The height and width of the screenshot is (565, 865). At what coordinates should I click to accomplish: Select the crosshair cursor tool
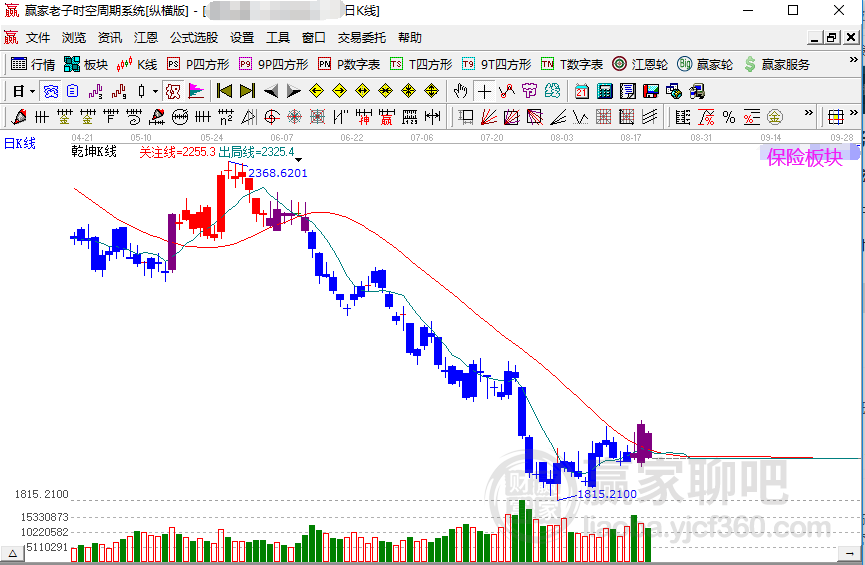point(484,91)
